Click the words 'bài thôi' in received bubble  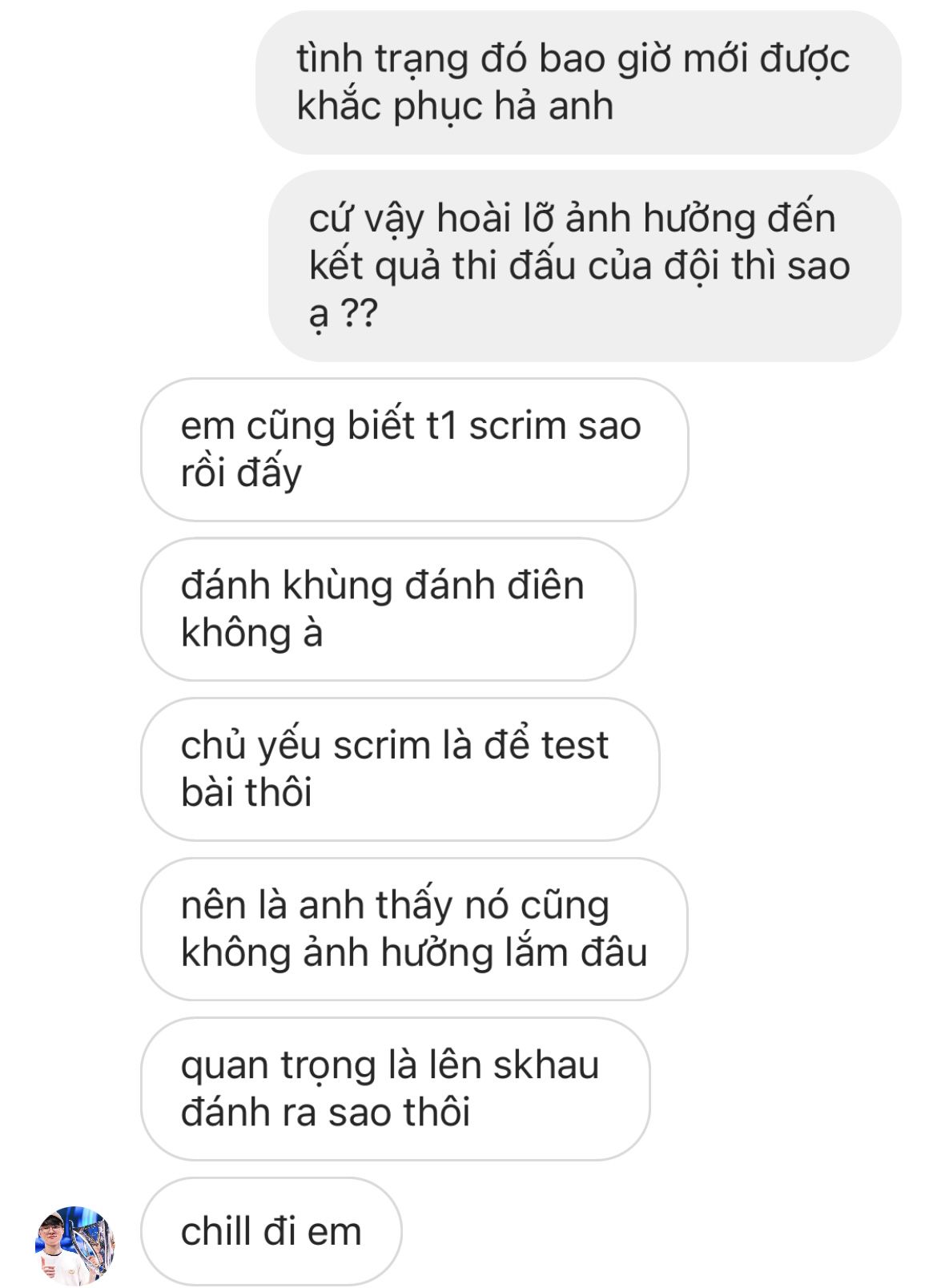pyautogui.click(x=246, y=792)
